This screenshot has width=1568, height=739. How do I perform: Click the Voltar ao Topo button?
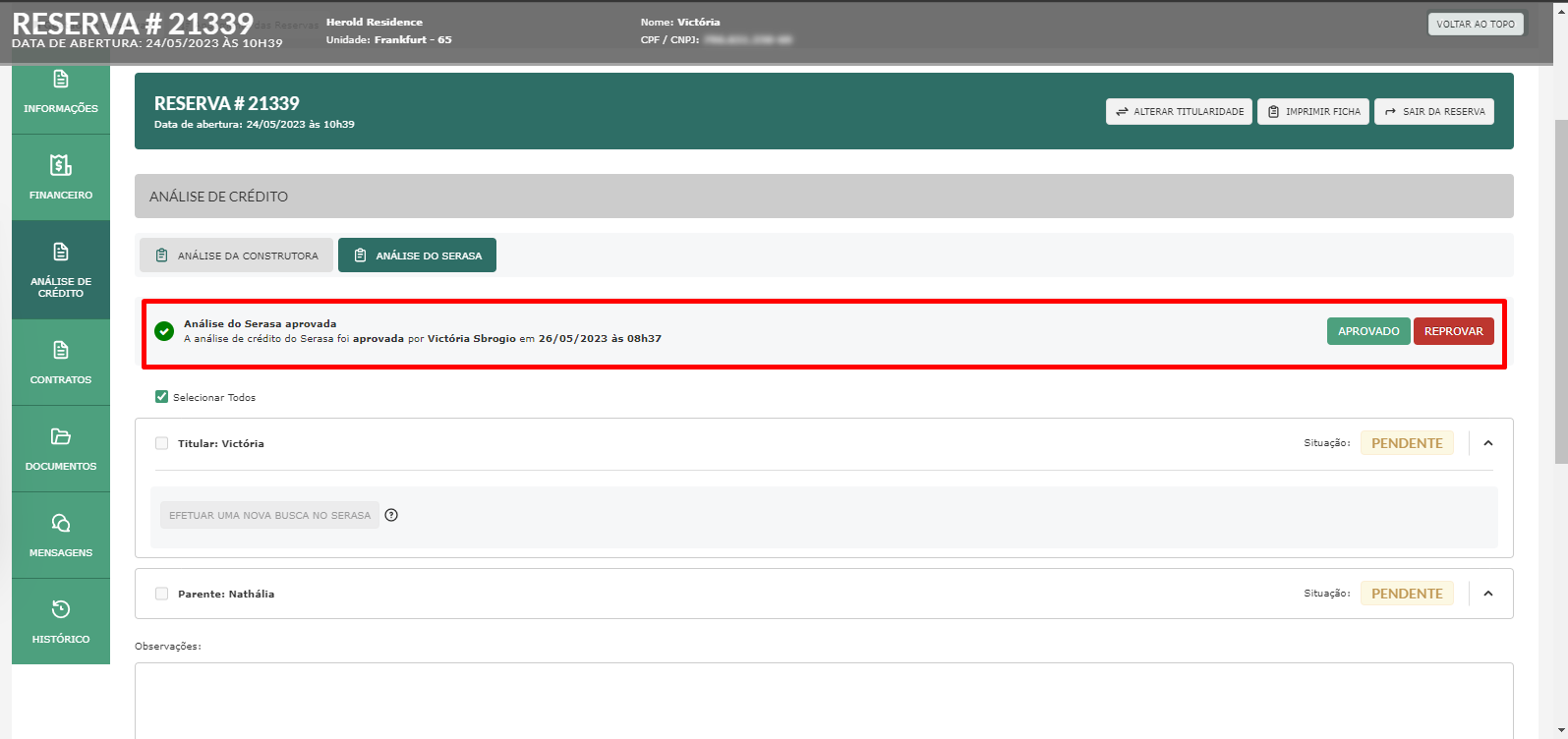[1476, 24]
